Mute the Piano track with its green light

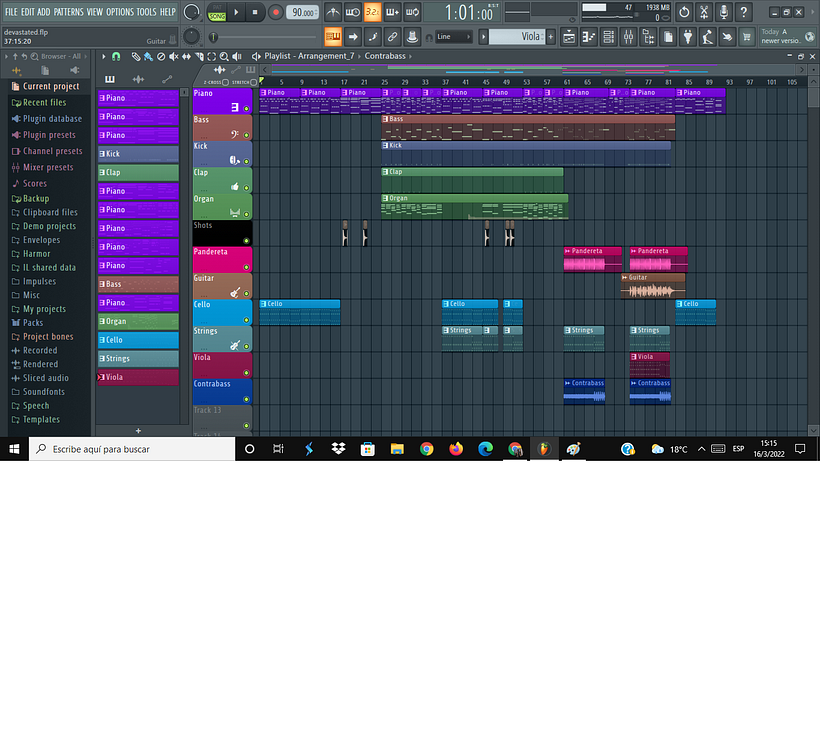246,109
